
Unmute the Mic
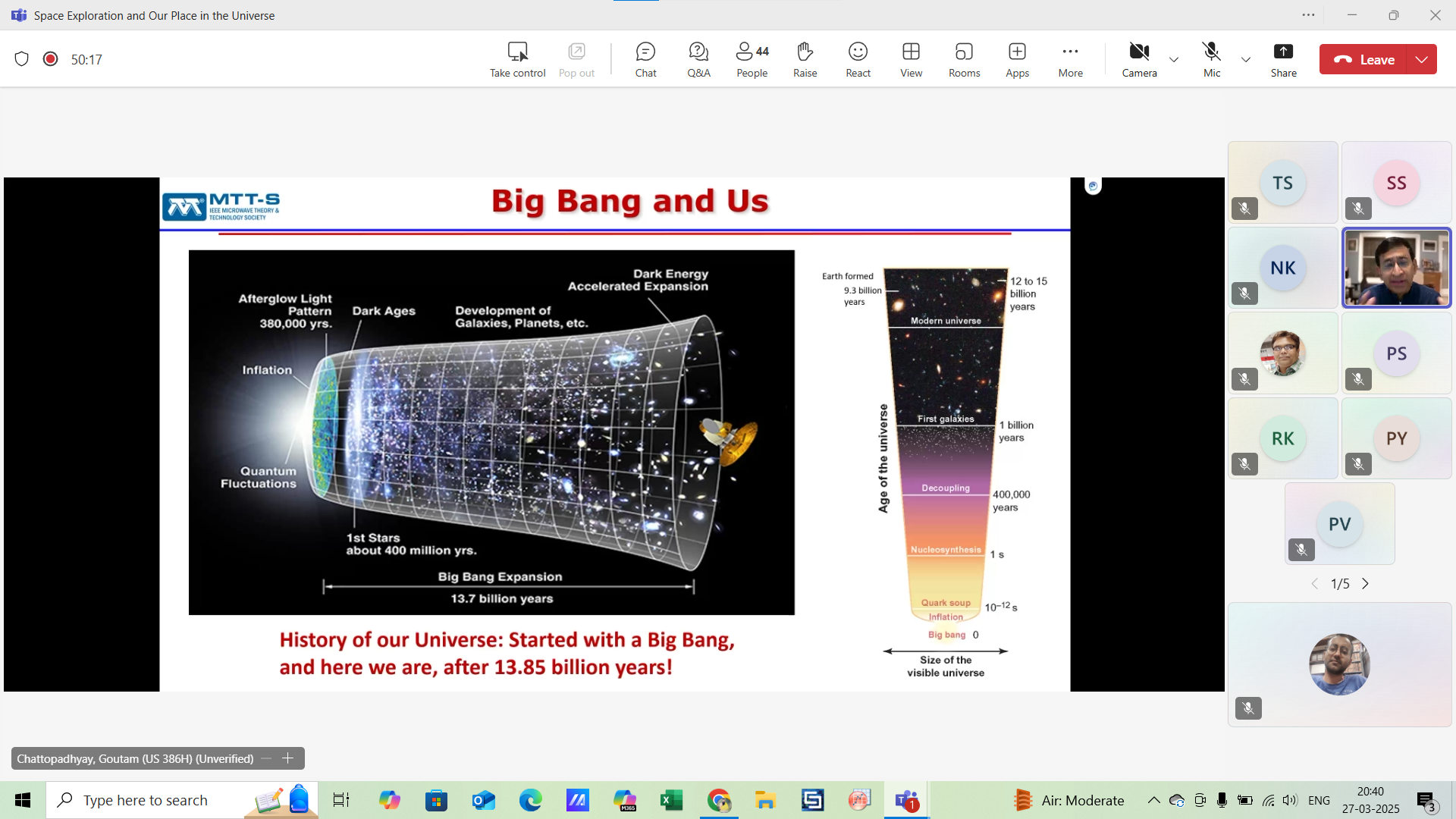tap(1212, 59)
